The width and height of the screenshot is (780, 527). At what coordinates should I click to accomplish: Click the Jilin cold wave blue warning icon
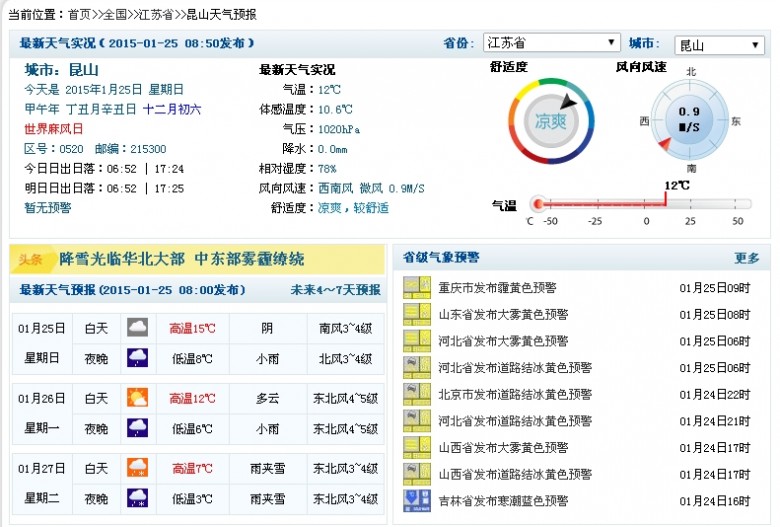[x=416, y=501]
